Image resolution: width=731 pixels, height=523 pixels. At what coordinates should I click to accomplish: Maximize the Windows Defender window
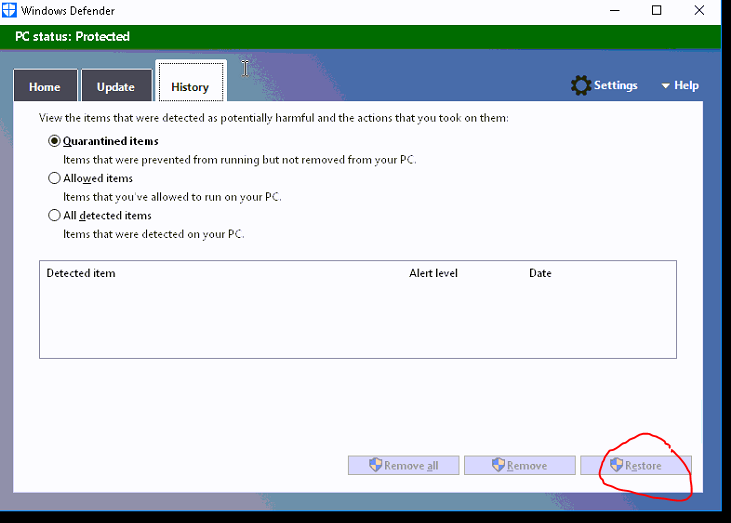pos(656,10)
